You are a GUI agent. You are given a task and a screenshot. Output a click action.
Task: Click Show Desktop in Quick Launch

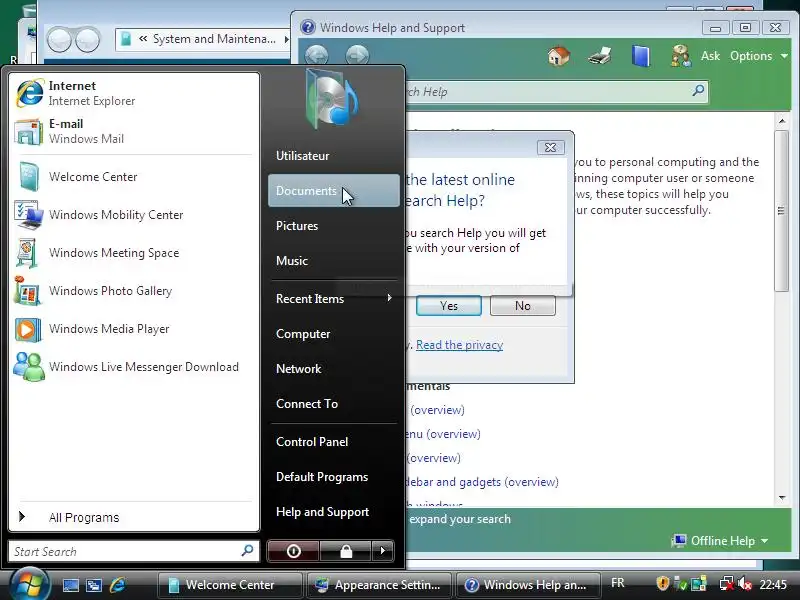coord(70,585)
